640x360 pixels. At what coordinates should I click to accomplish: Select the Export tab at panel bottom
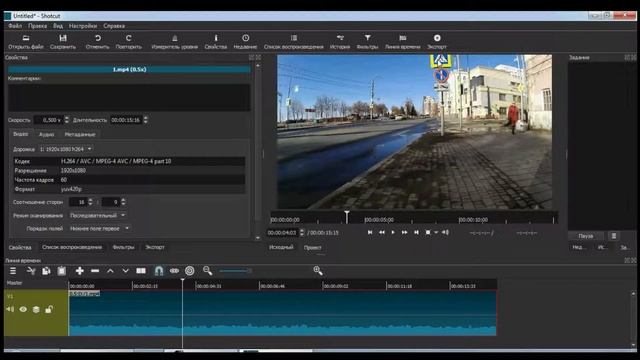(x=155, y=247)
